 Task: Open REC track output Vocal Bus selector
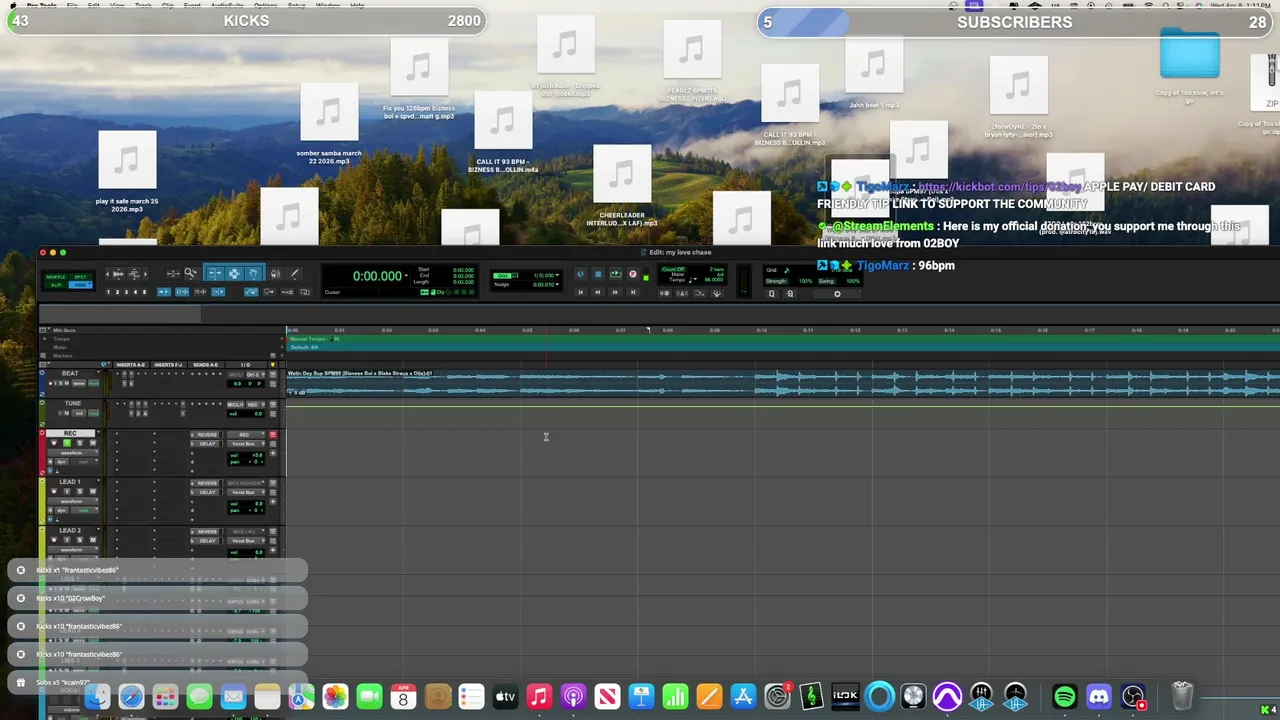245,444
